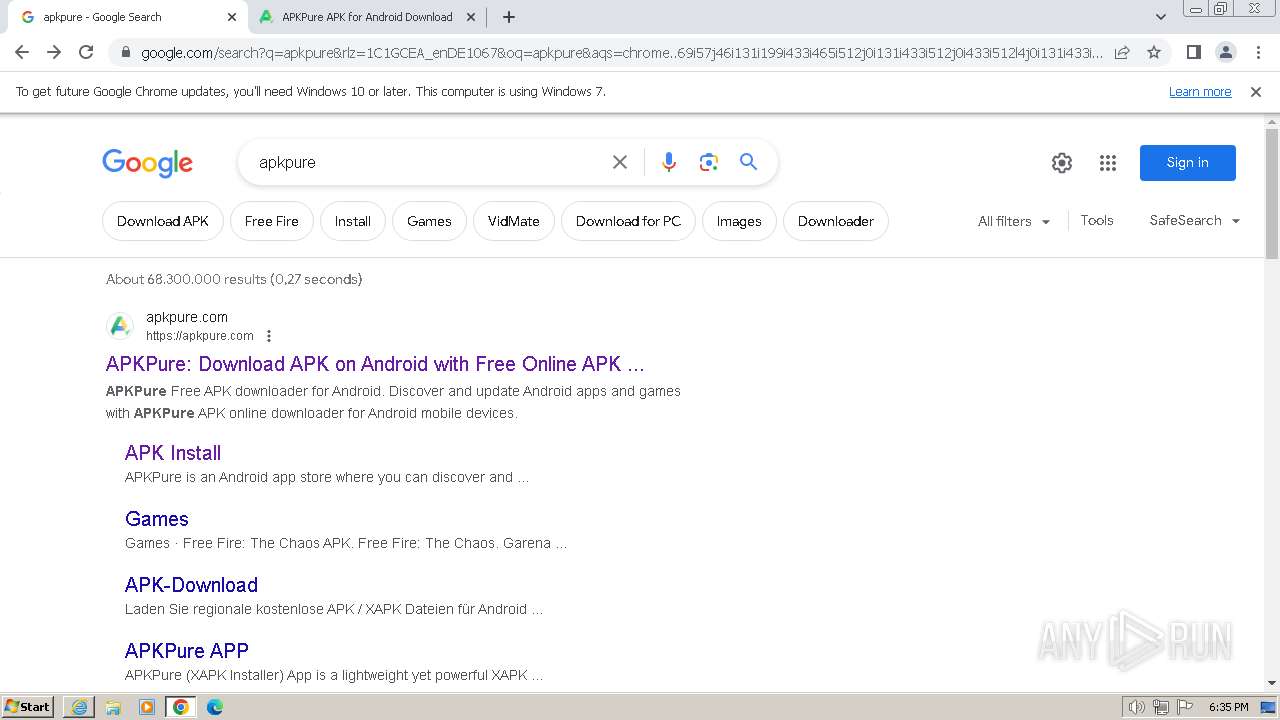The height and width of the screenshot is (720, 1280).
Task: Search by image with Google Lens
Action: click(x=709, y=162)
